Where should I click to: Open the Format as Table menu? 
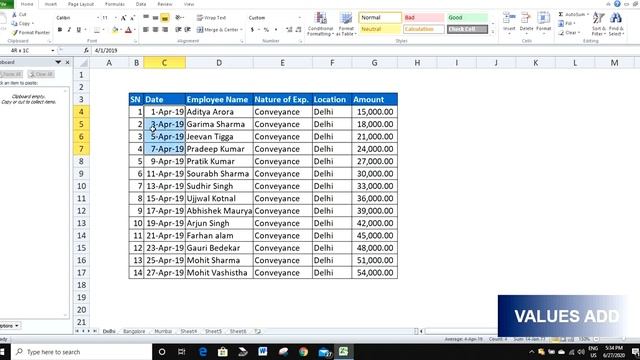(x=346, y=24)
